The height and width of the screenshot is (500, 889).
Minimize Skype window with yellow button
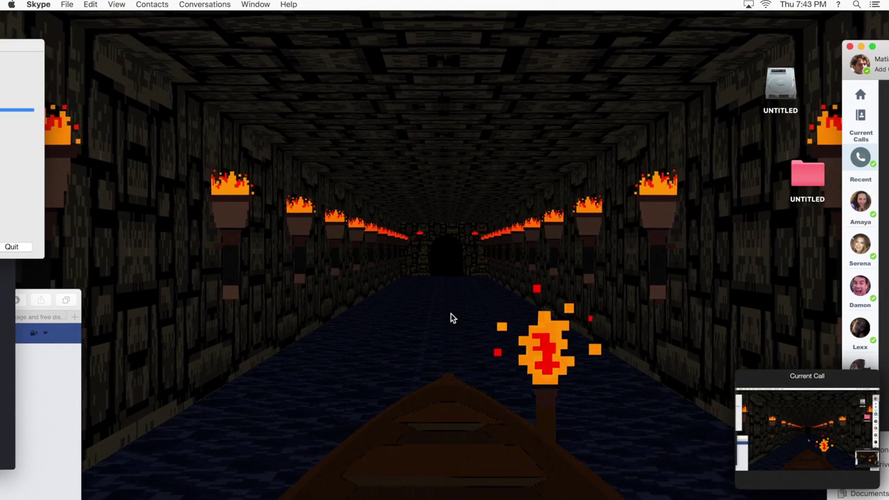tap(861, 46)
